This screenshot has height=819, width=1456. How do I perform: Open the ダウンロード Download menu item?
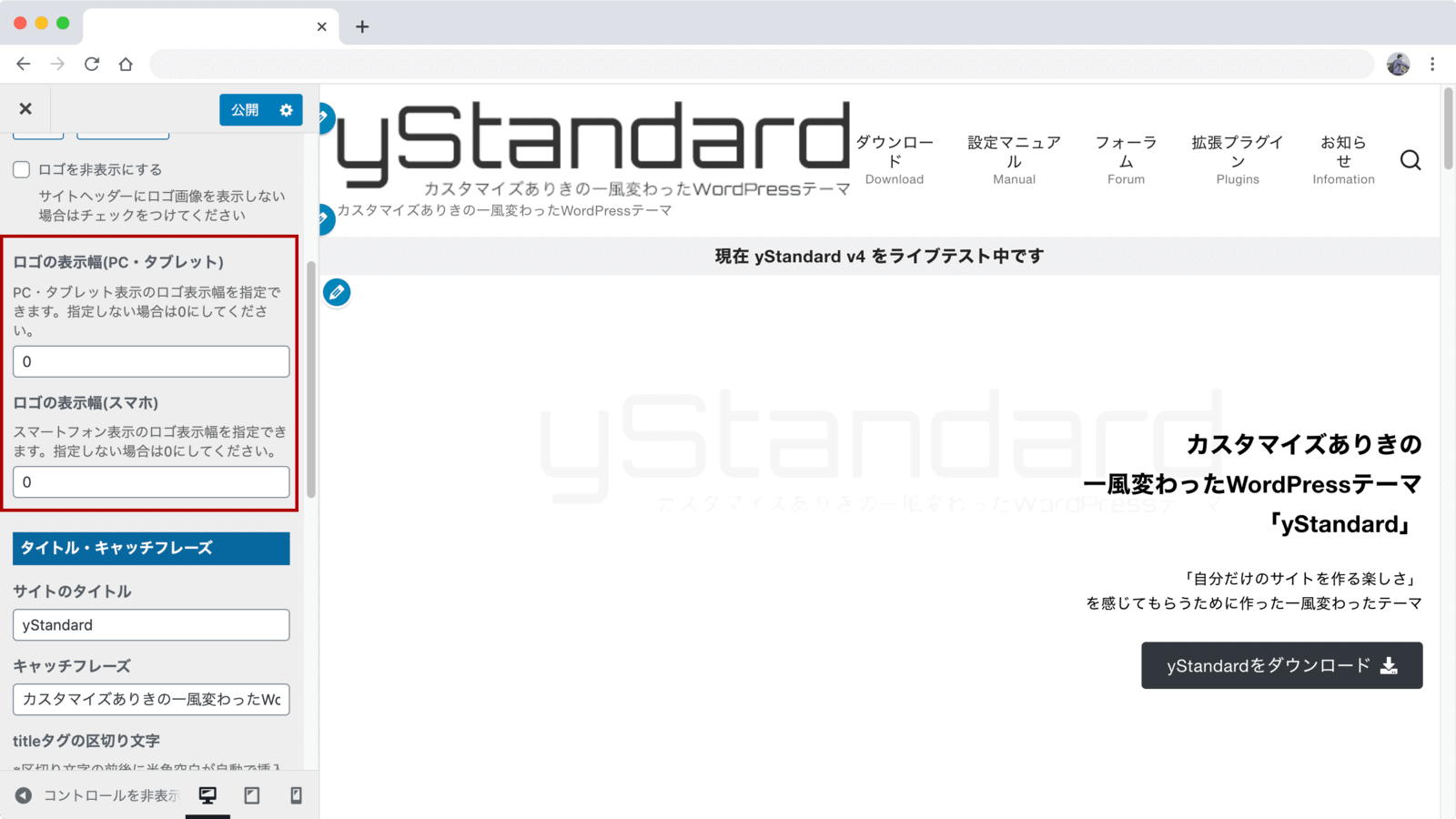[895, 160]
